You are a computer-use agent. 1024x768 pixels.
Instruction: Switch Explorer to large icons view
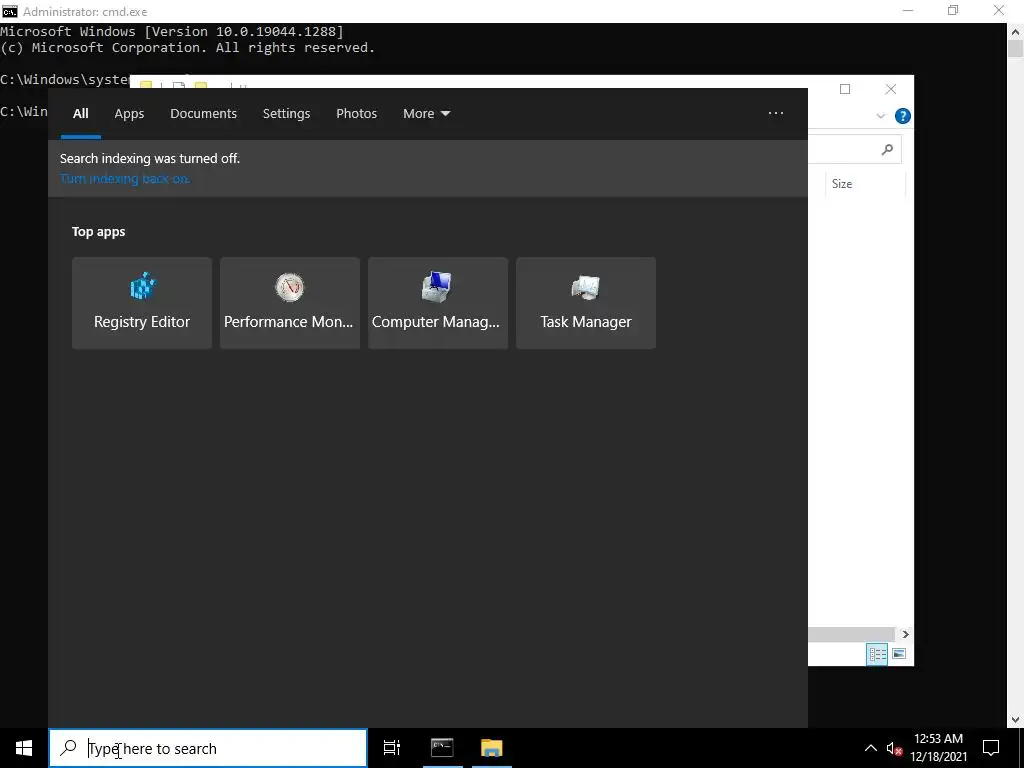pyautogui.click(x=899, y=654)
